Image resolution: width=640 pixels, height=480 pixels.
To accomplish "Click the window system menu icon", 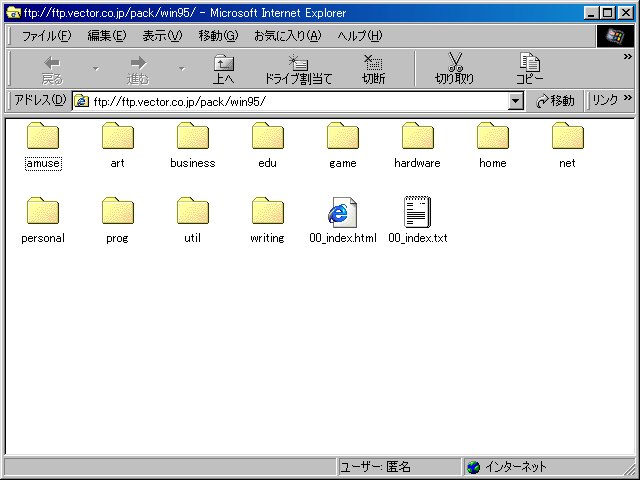I will [x=14, y=13].
